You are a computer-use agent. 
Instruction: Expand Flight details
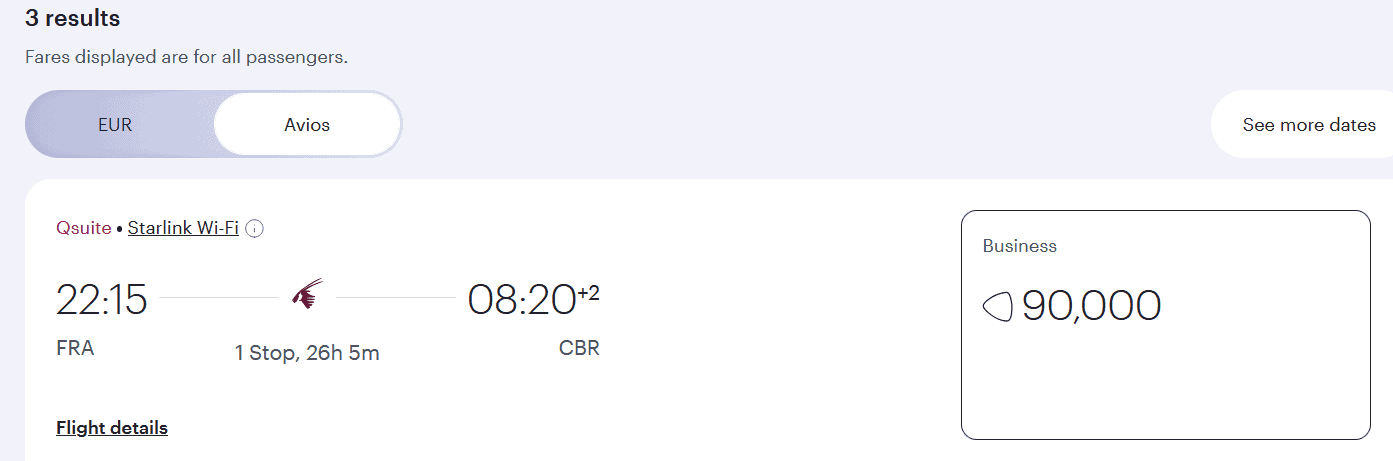point(112,428)
